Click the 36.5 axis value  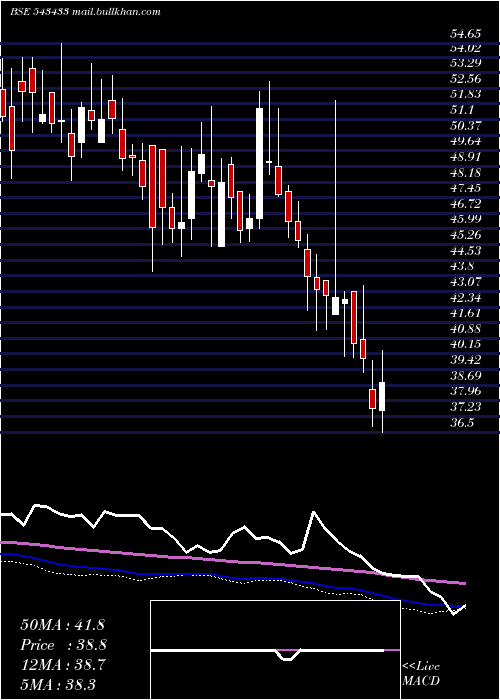462,423
